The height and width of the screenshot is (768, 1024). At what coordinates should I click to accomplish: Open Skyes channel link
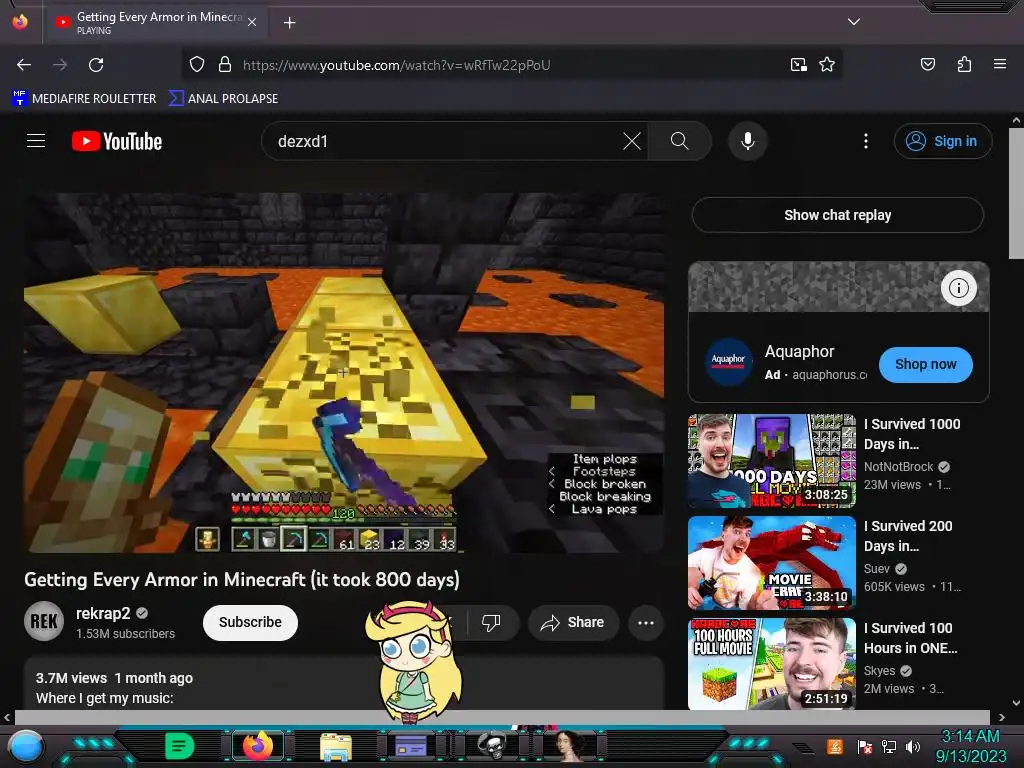879,670
